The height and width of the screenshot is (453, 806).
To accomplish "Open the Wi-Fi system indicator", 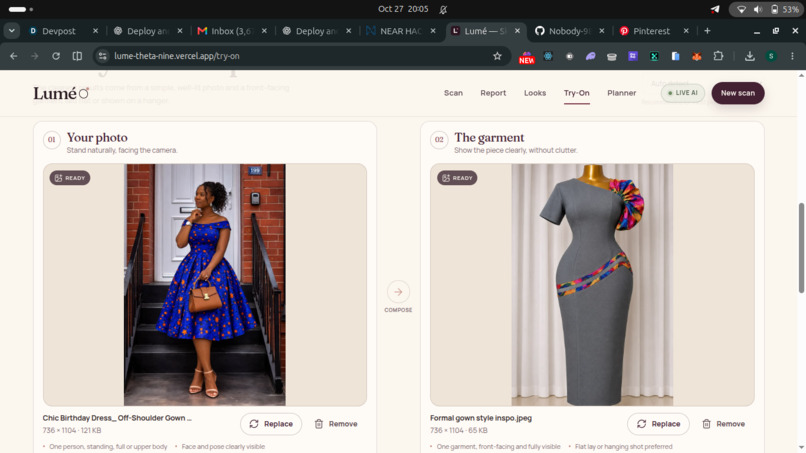I will coord(741,9).
